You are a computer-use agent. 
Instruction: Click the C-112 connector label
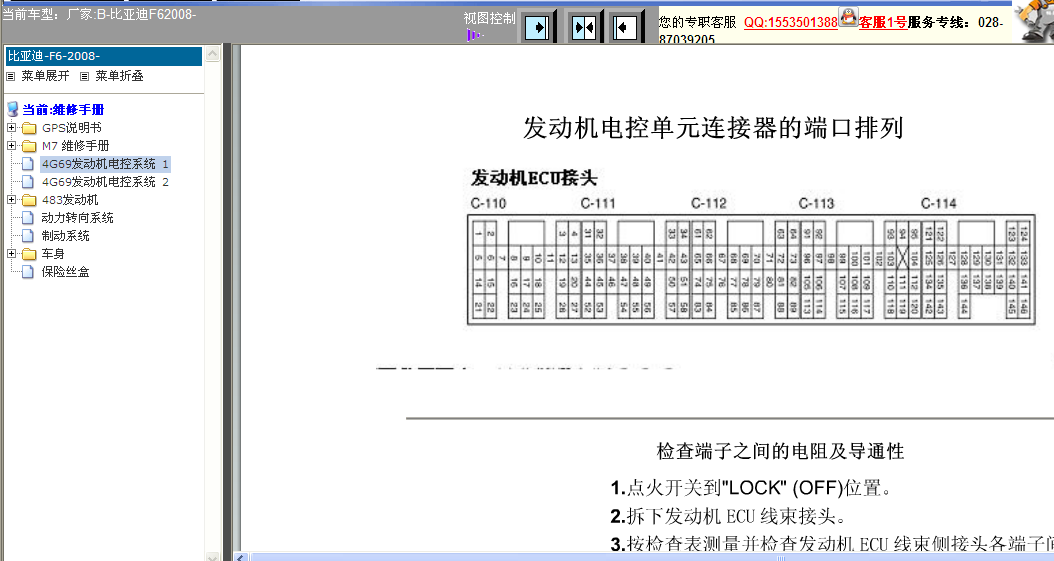708,204
